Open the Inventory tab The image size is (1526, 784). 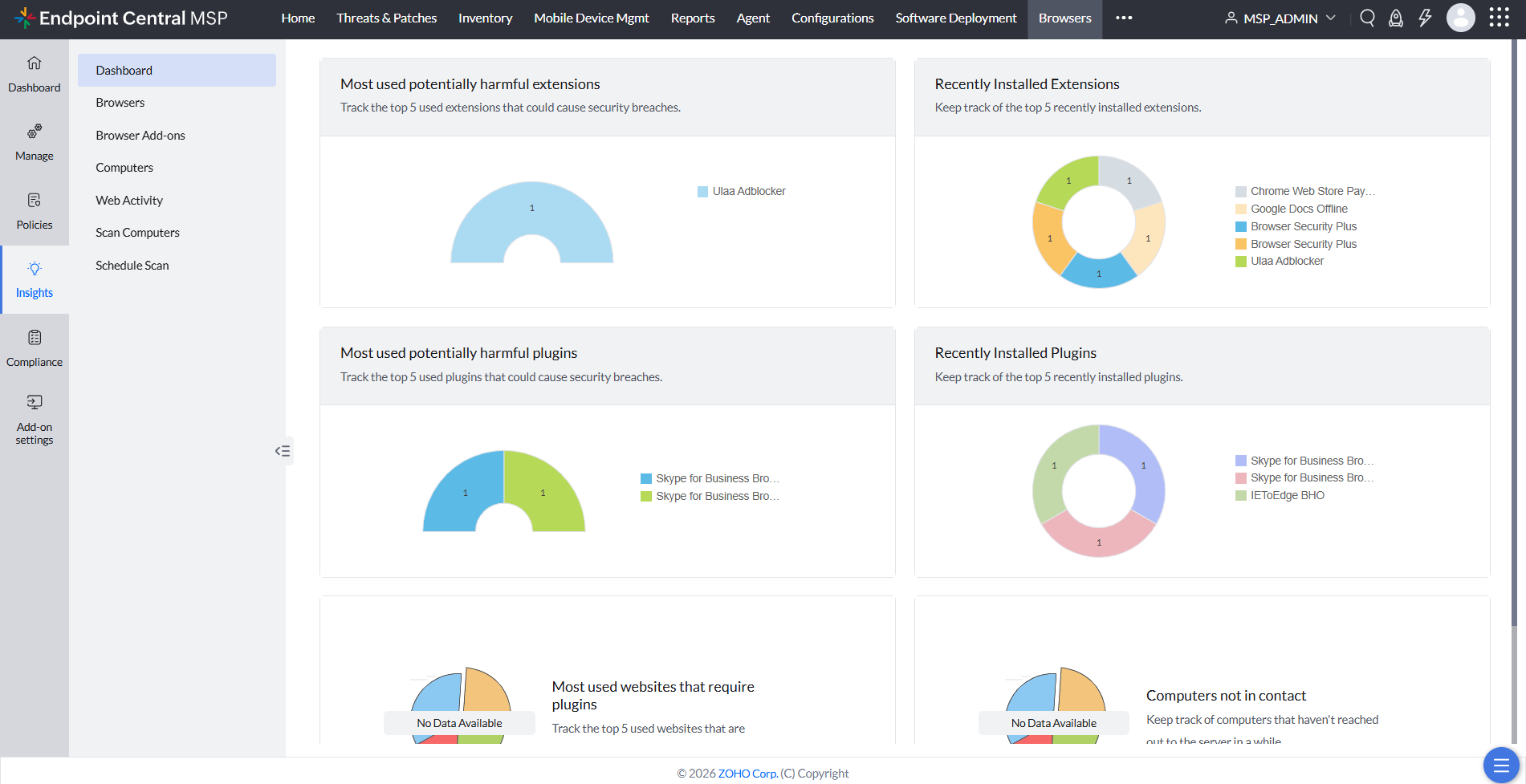485,18
